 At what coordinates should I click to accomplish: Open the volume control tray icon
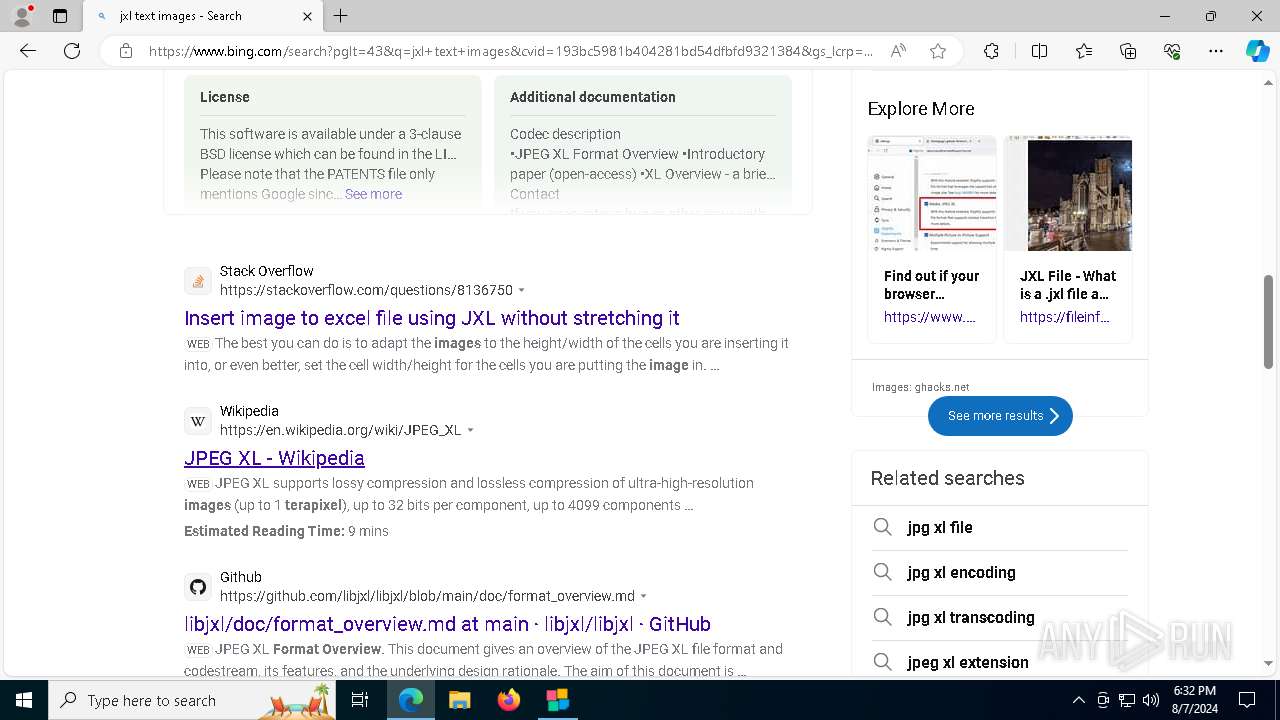(1151, 700)
